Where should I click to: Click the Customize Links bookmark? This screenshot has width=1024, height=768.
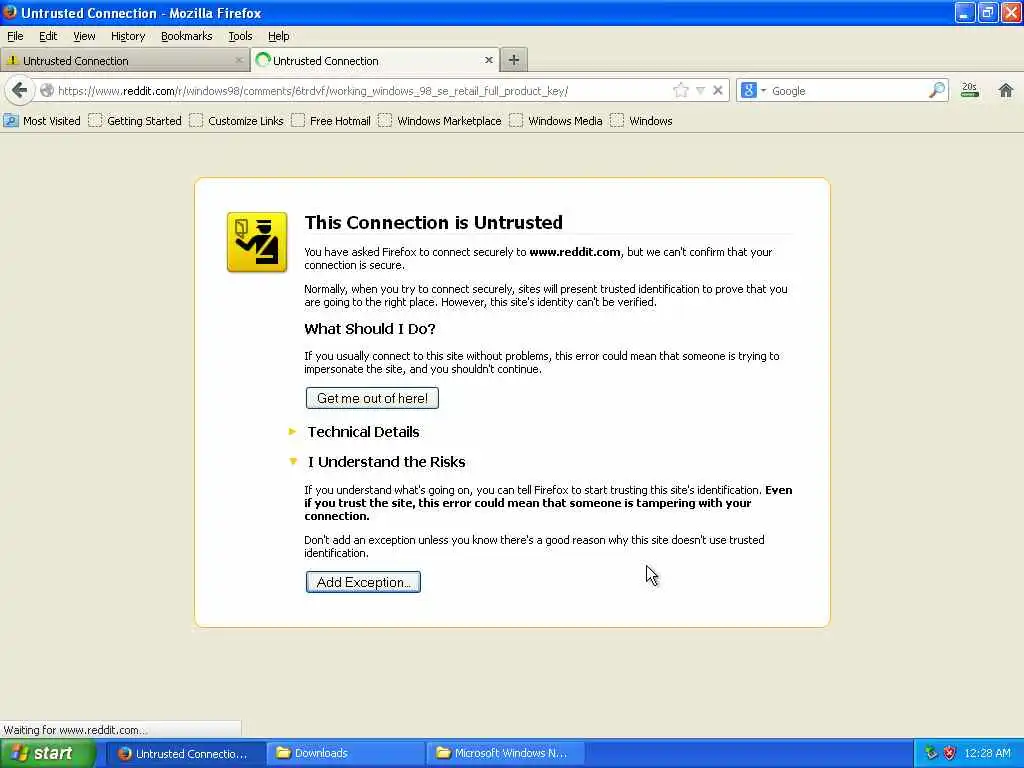(236, 121)
